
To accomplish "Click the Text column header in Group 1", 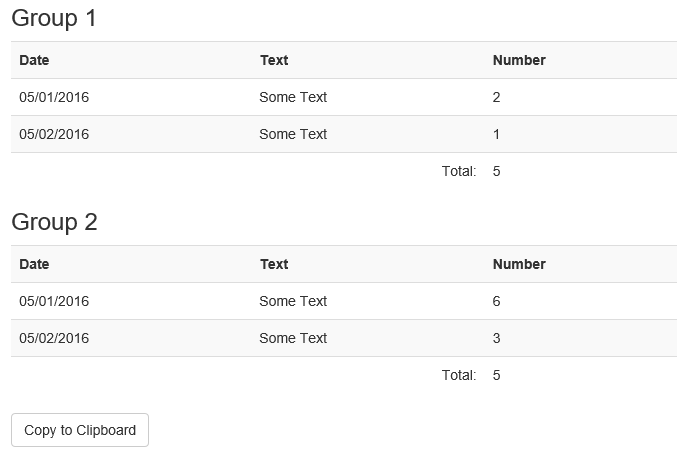I will tap(274, 60).
